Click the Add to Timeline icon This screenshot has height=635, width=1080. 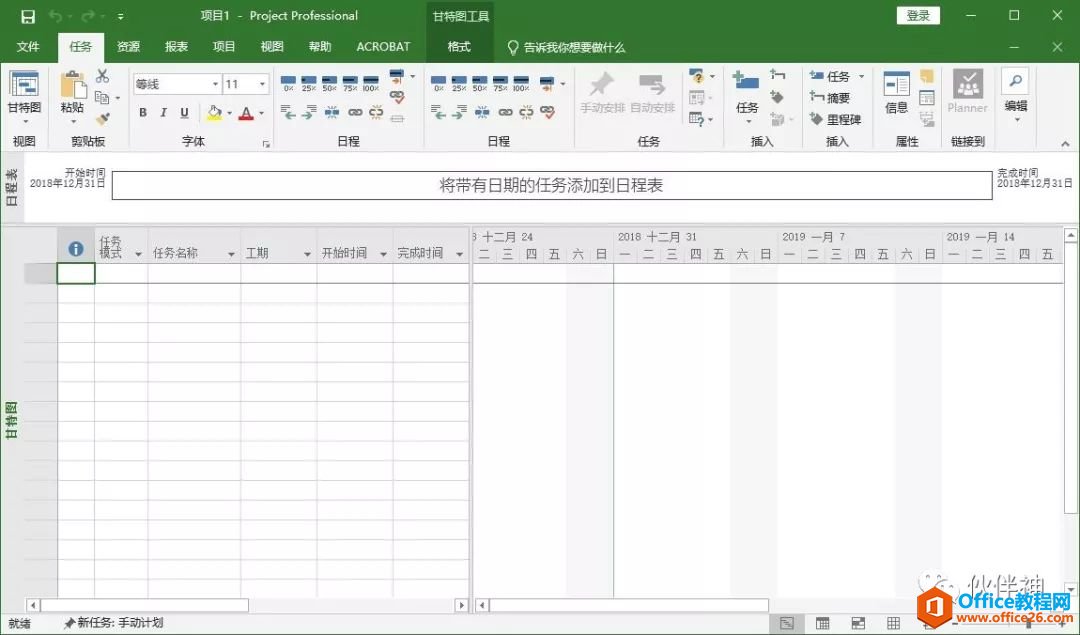(926, 119)
